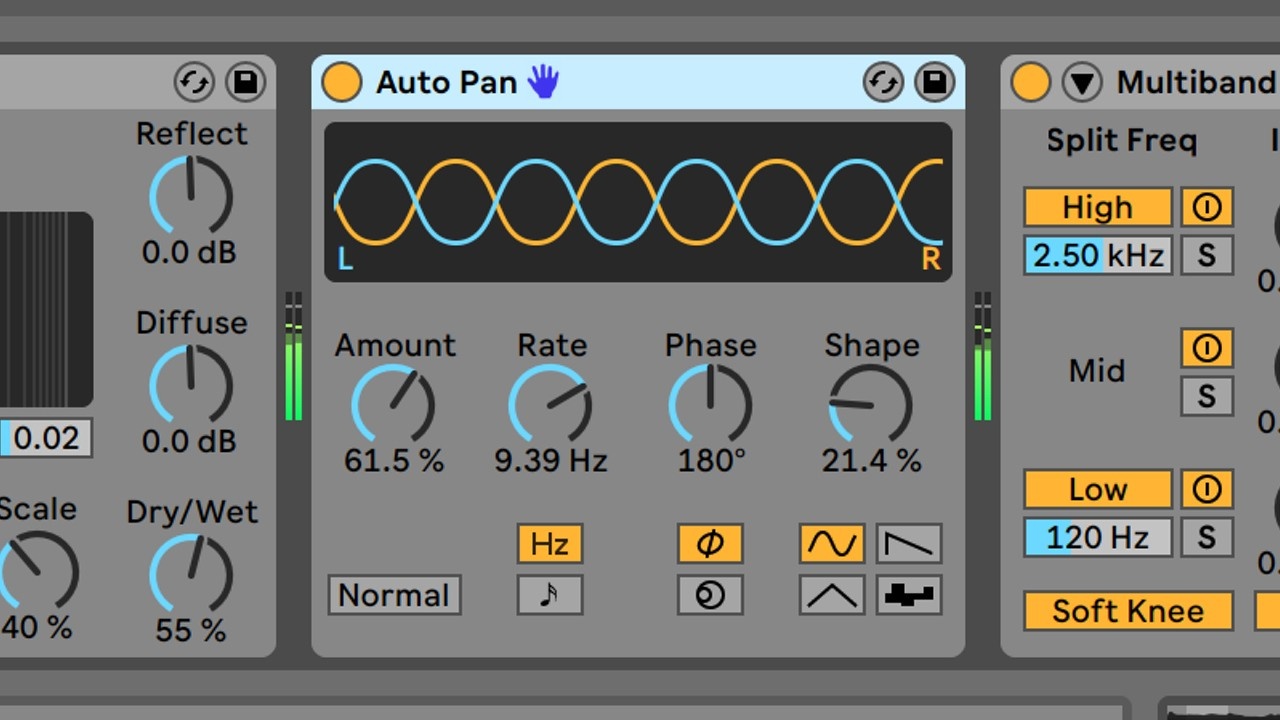Collapse the Multiband device with the triangle
The width and height of the screenshot is (1280, 720).
click(x=1082, y=82)
